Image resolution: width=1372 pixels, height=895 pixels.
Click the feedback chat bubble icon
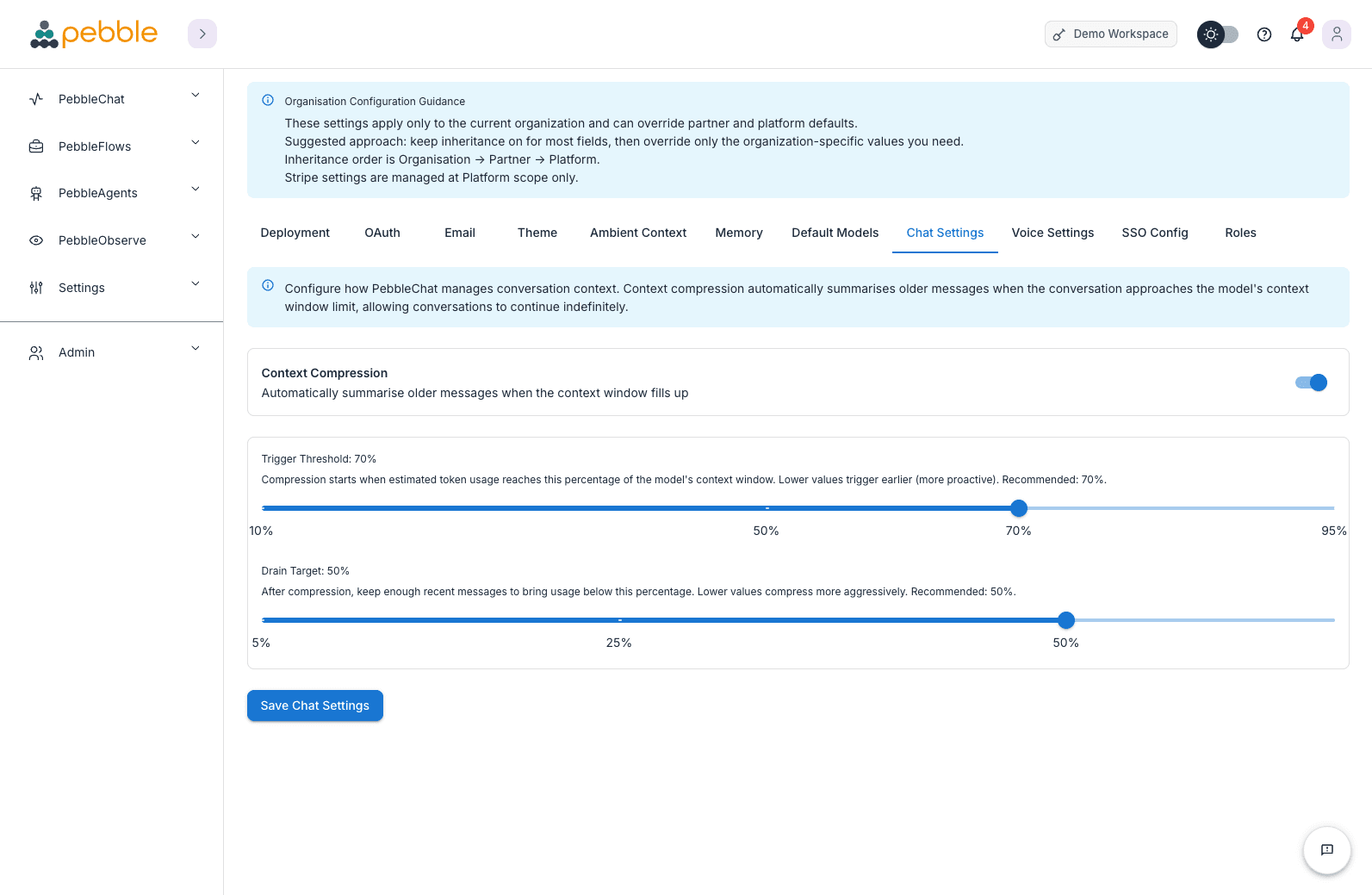coord(1326,849)
